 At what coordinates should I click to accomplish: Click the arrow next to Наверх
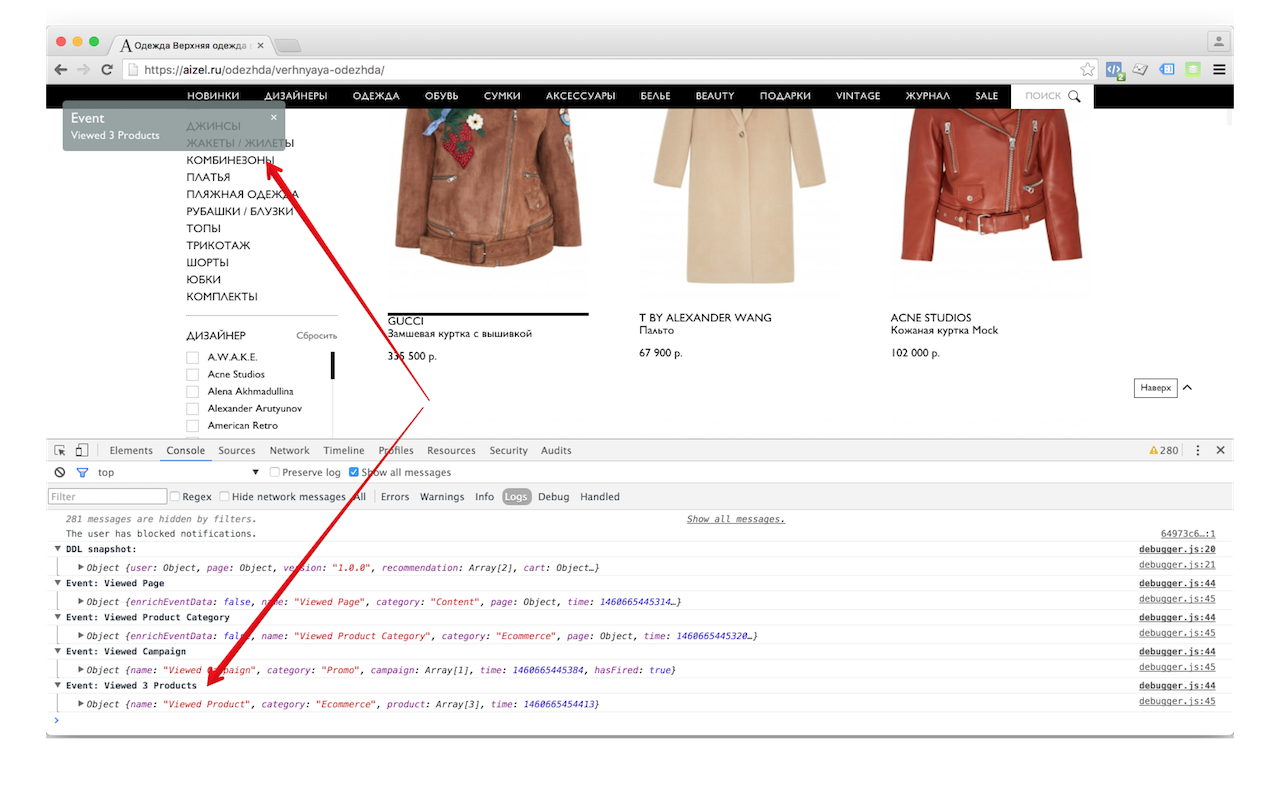pyautogui.click(x=1188, y=388)
